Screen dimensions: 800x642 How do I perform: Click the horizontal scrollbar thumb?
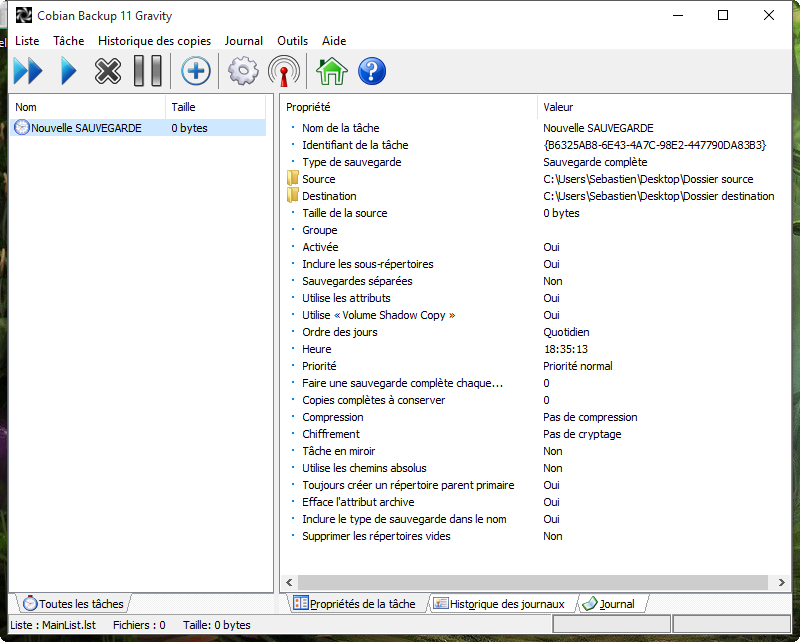[x=533, y=582]
